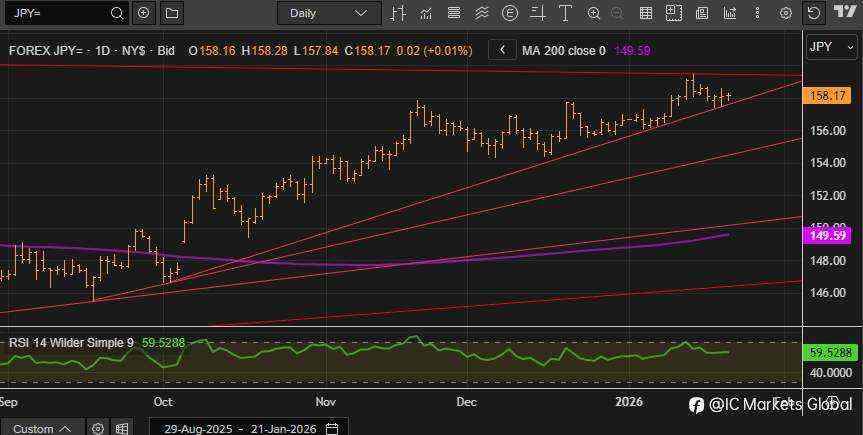Click the orange 158.17 price axis label
This screenshot has width=863, height=435.
coord(827,96)
